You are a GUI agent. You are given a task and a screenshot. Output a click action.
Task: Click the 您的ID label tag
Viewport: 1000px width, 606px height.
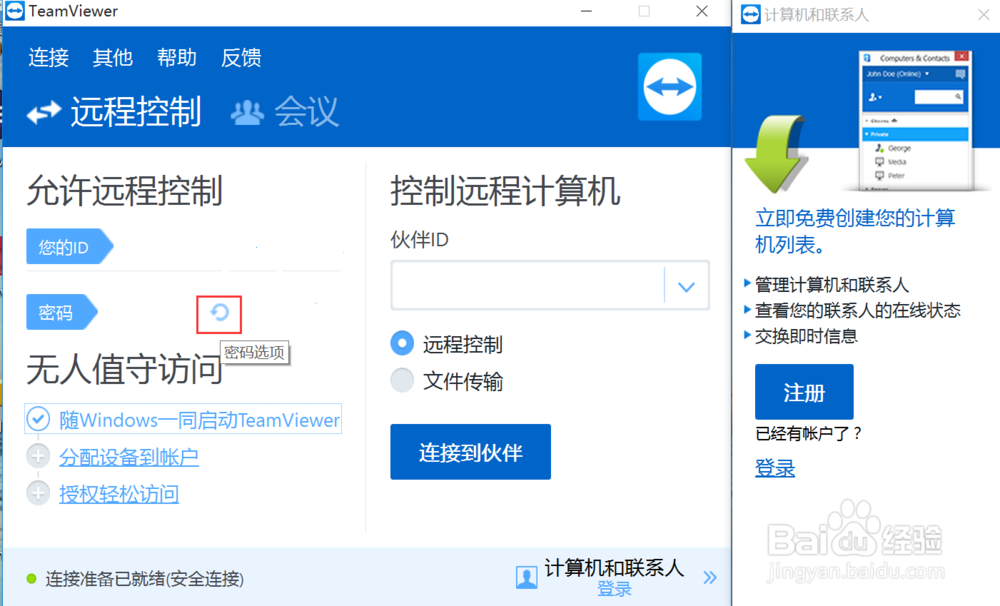click(x=70, y=247)
